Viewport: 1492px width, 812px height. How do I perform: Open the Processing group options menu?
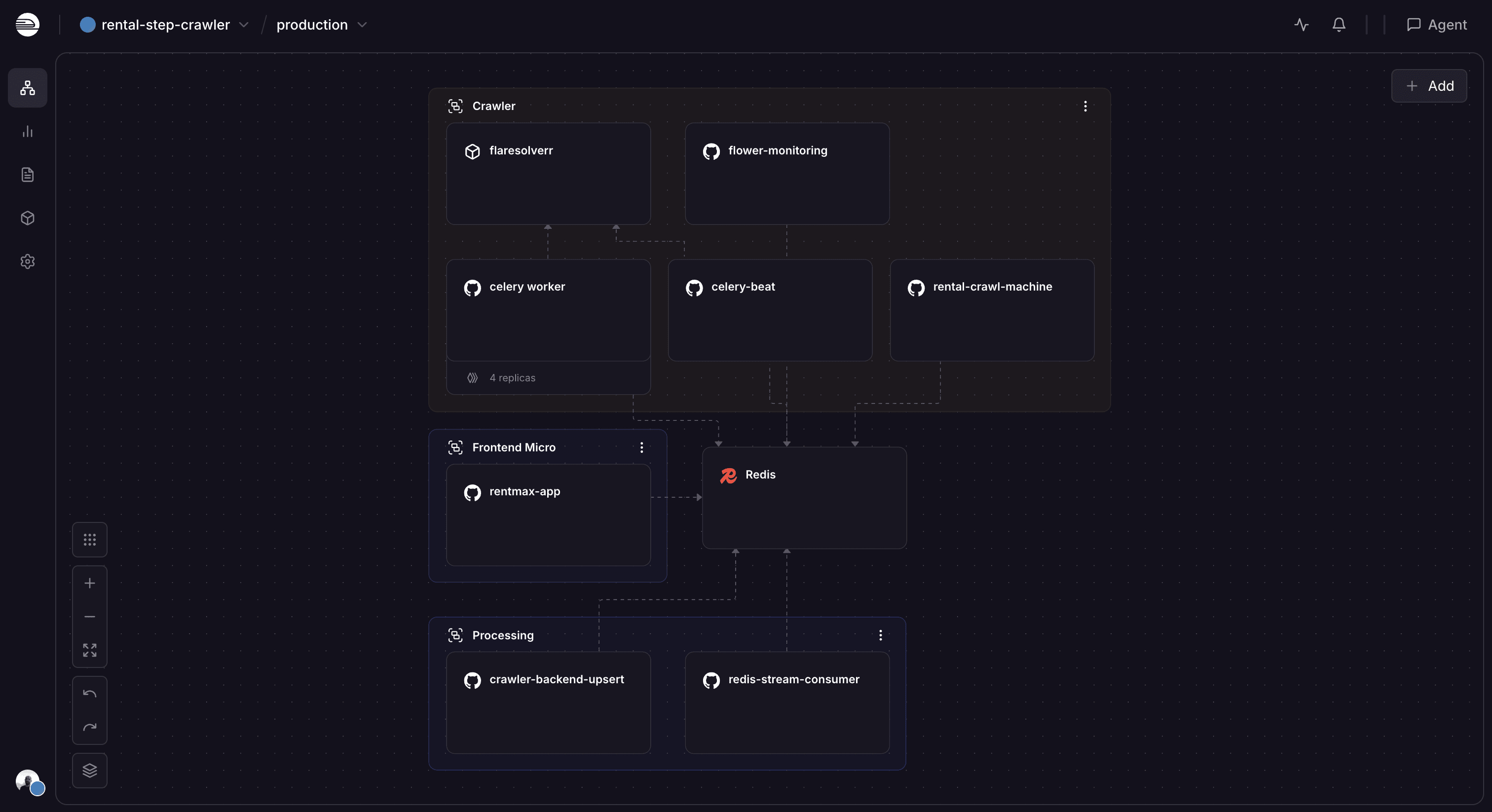pyautogui.click(x=880, y=635)
